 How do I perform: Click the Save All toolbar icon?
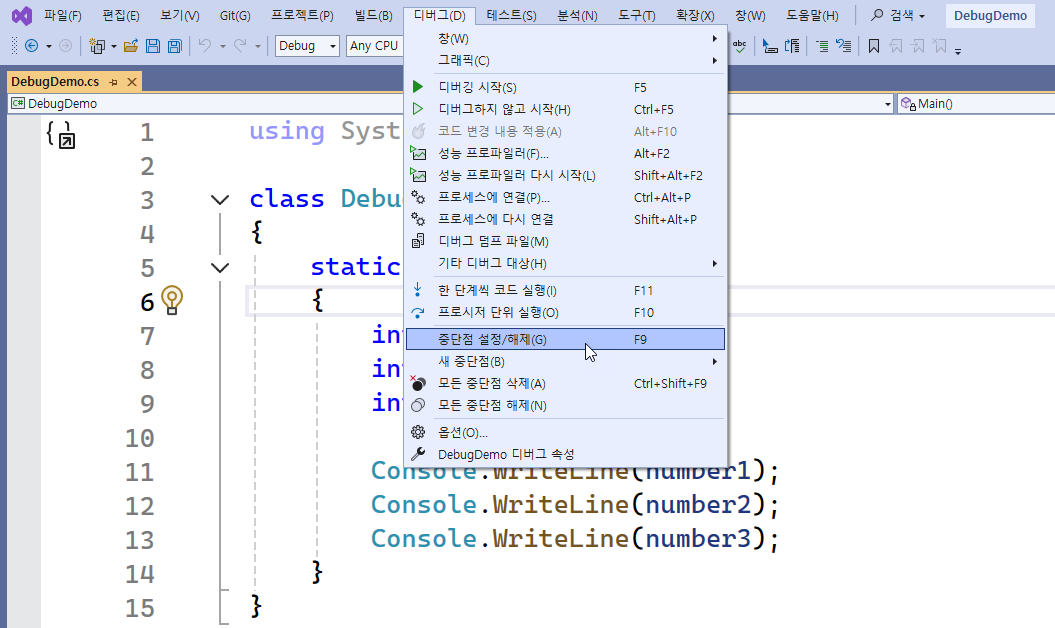point(174,46)
